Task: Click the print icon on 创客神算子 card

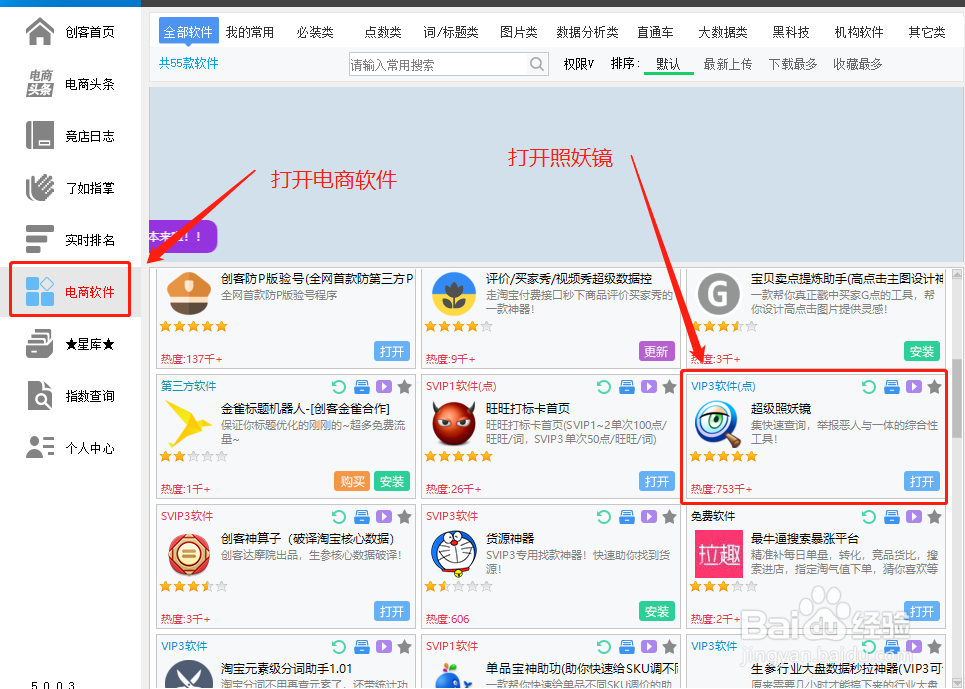Action: point(362,517)
